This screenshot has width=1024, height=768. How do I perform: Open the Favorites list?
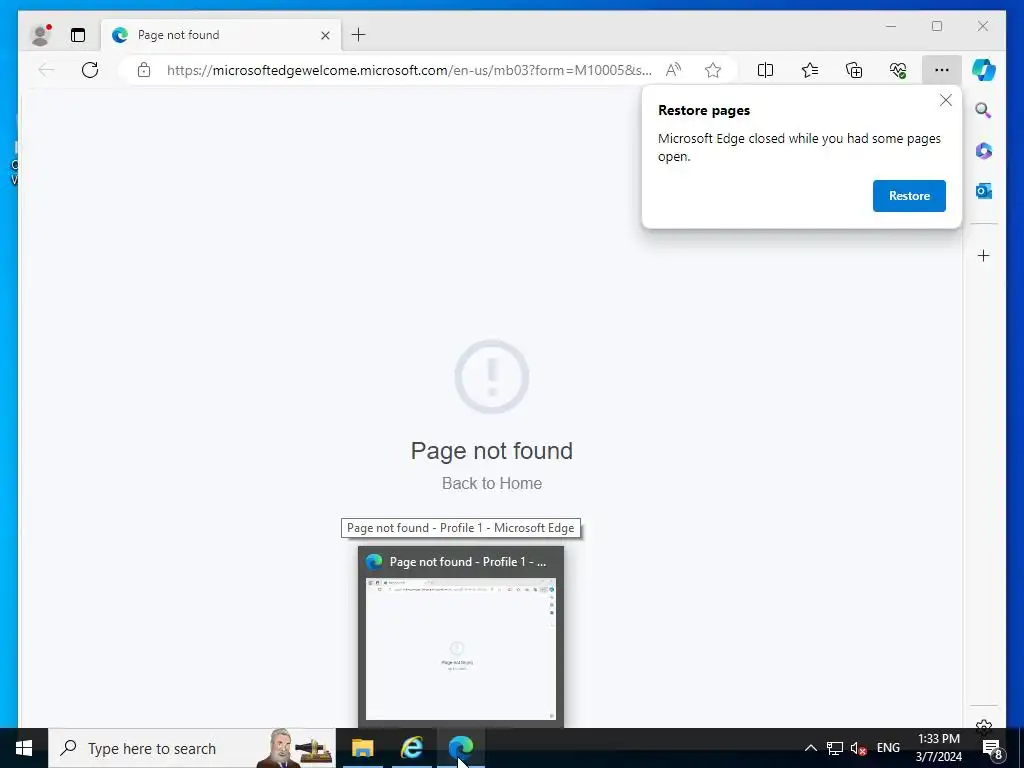point(810,70)
